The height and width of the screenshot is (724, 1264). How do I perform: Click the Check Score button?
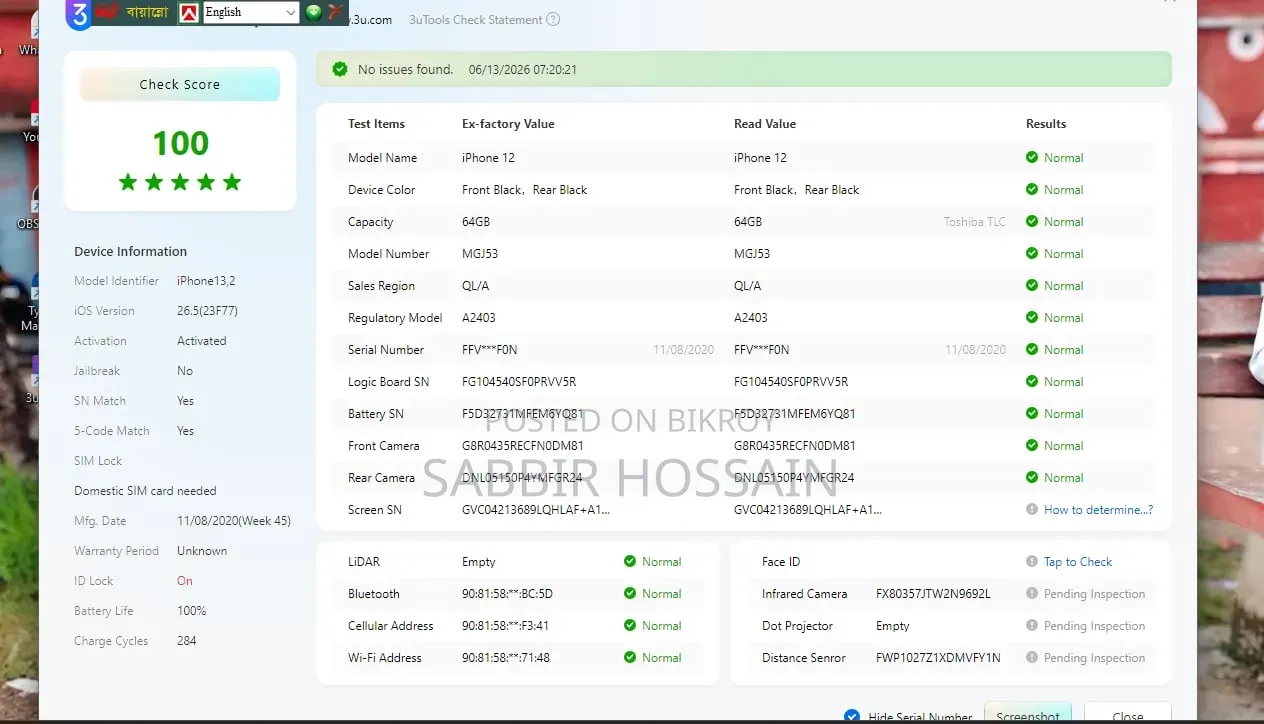coord(180,85)
